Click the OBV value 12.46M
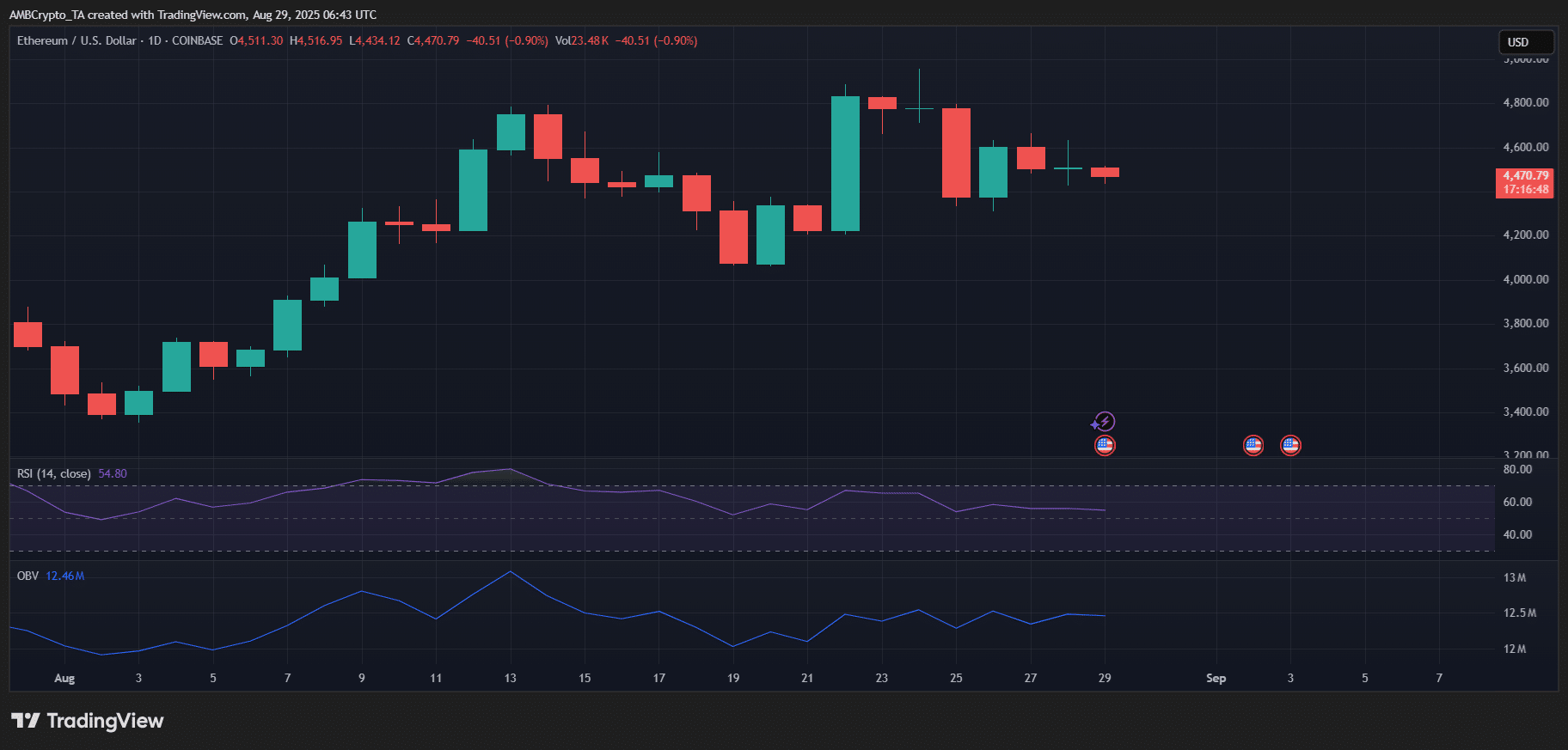 pyautogui.click(x=65, y=576)
